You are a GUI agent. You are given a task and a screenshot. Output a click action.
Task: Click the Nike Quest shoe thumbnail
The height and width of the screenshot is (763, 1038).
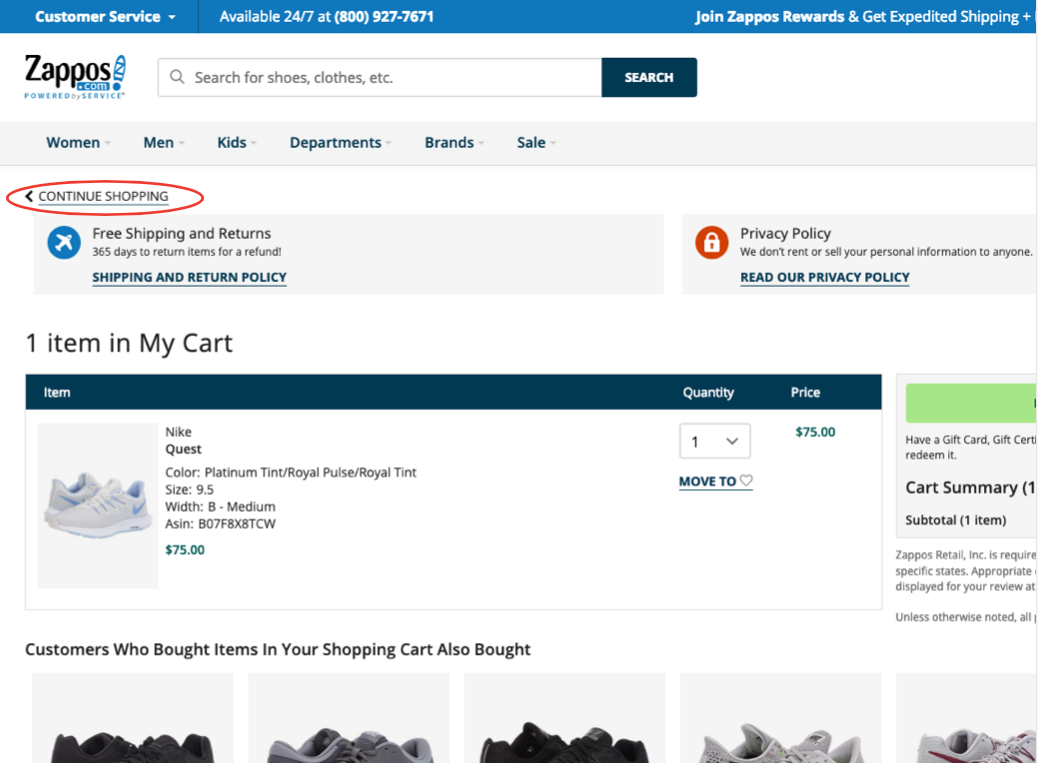click(x=98, y=506)
